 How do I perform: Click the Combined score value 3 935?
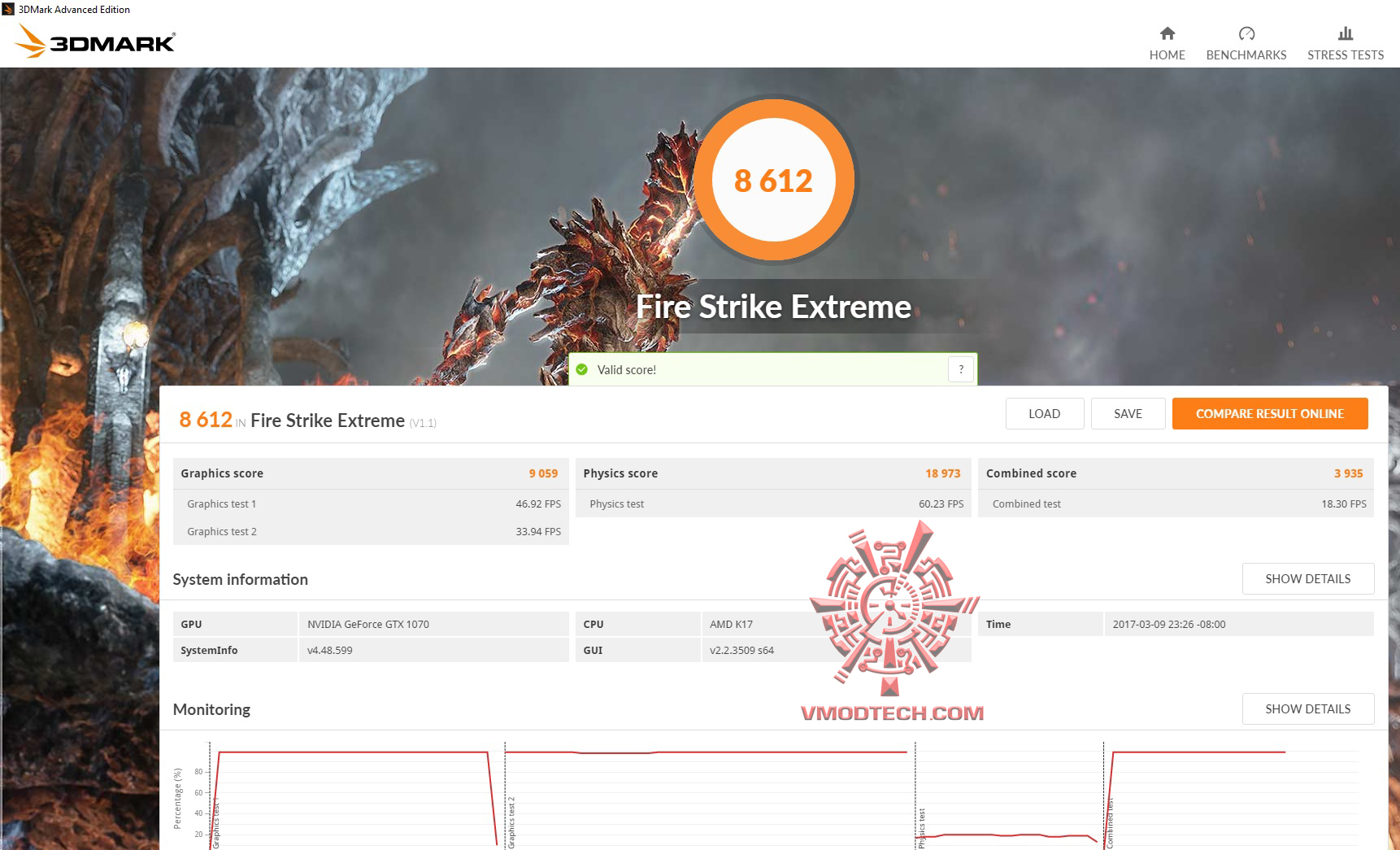(1348, 473)
